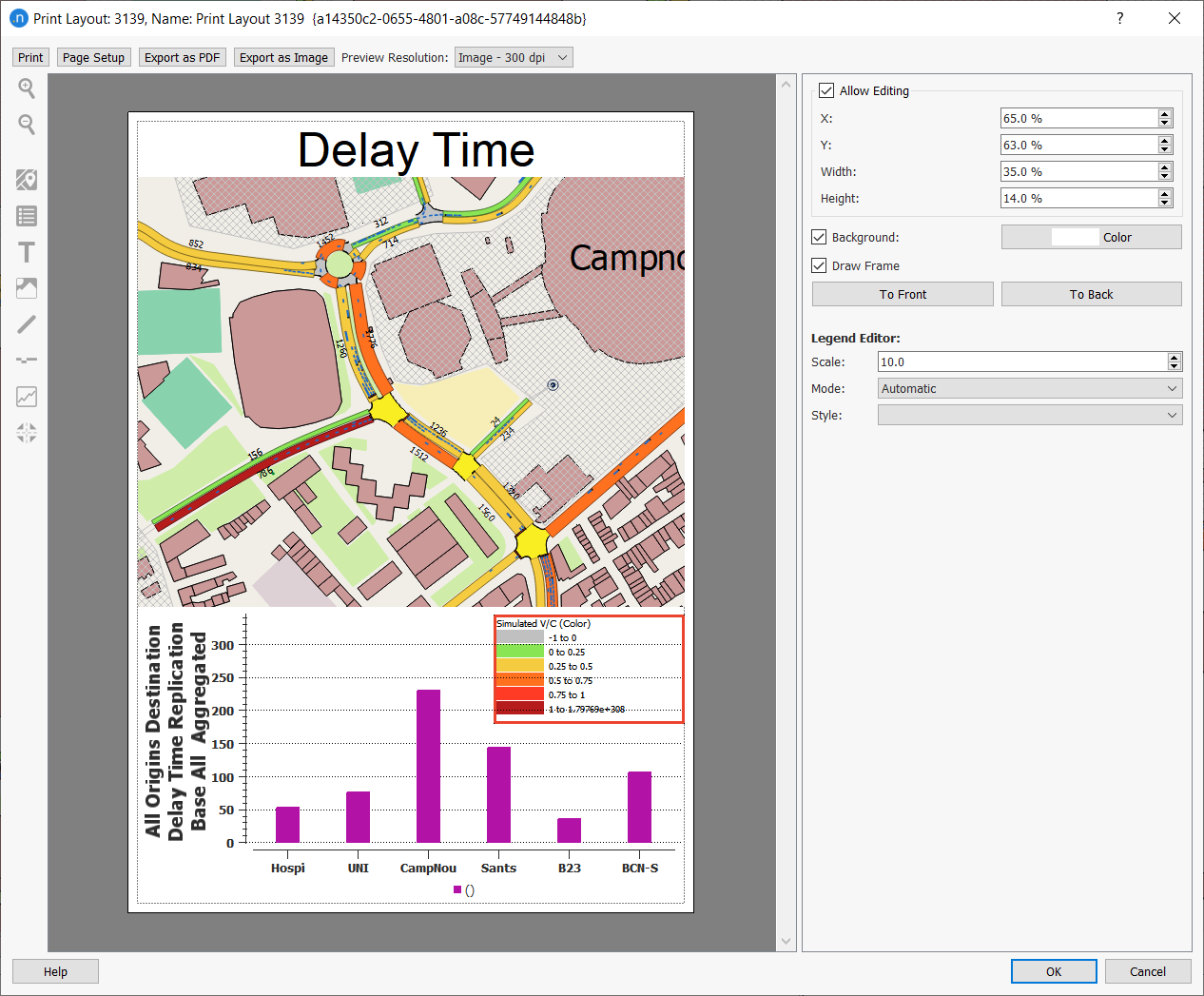Select the Zoom Out tool
Image resolution: width=1204 pixels, height=996 pixels.
26,124
